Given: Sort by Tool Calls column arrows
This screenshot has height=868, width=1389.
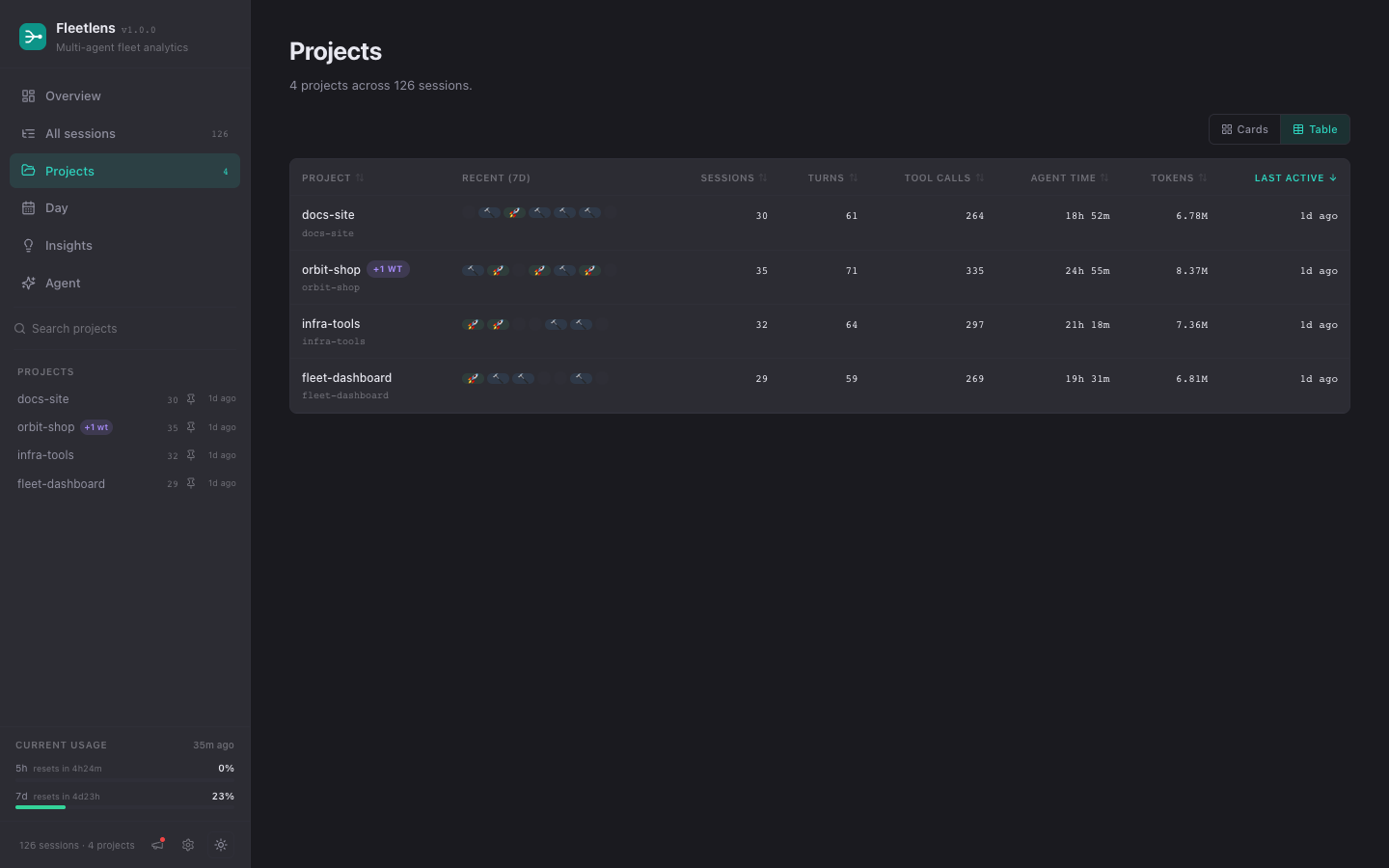Looking at the screenshot, I should 980,178.
